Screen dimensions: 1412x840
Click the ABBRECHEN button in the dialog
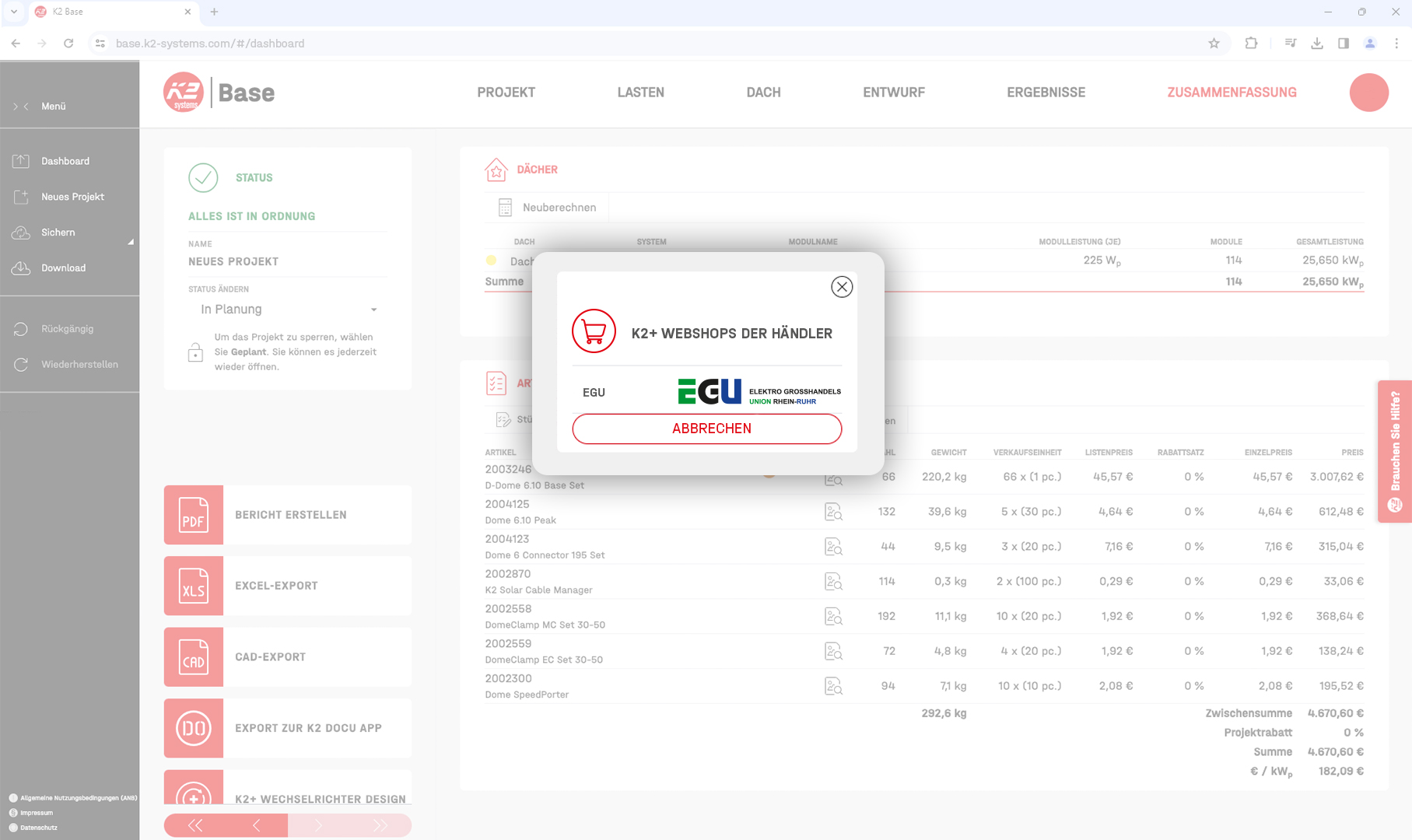click(x=706, y=429)
